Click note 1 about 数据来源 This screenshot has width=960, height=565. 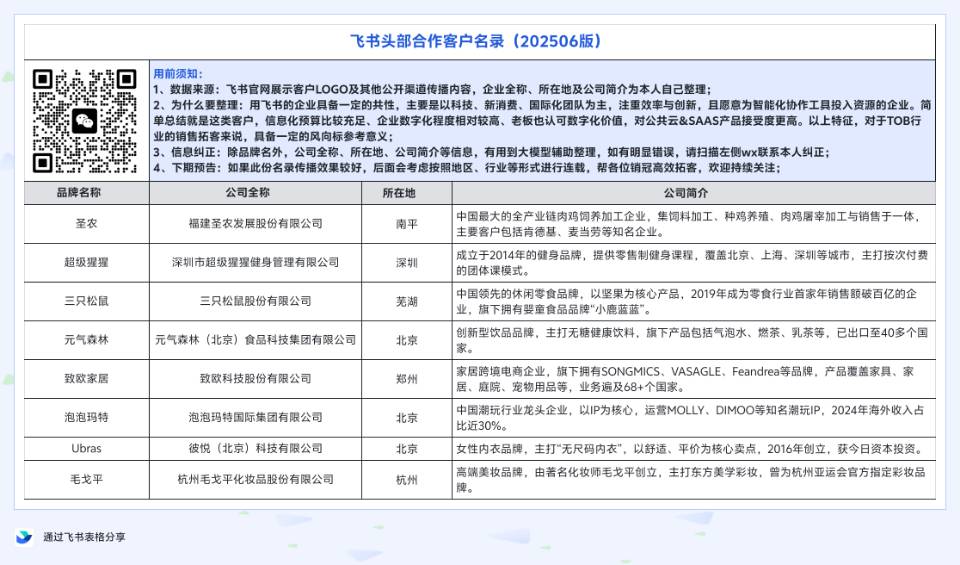[x=432, y=89]
